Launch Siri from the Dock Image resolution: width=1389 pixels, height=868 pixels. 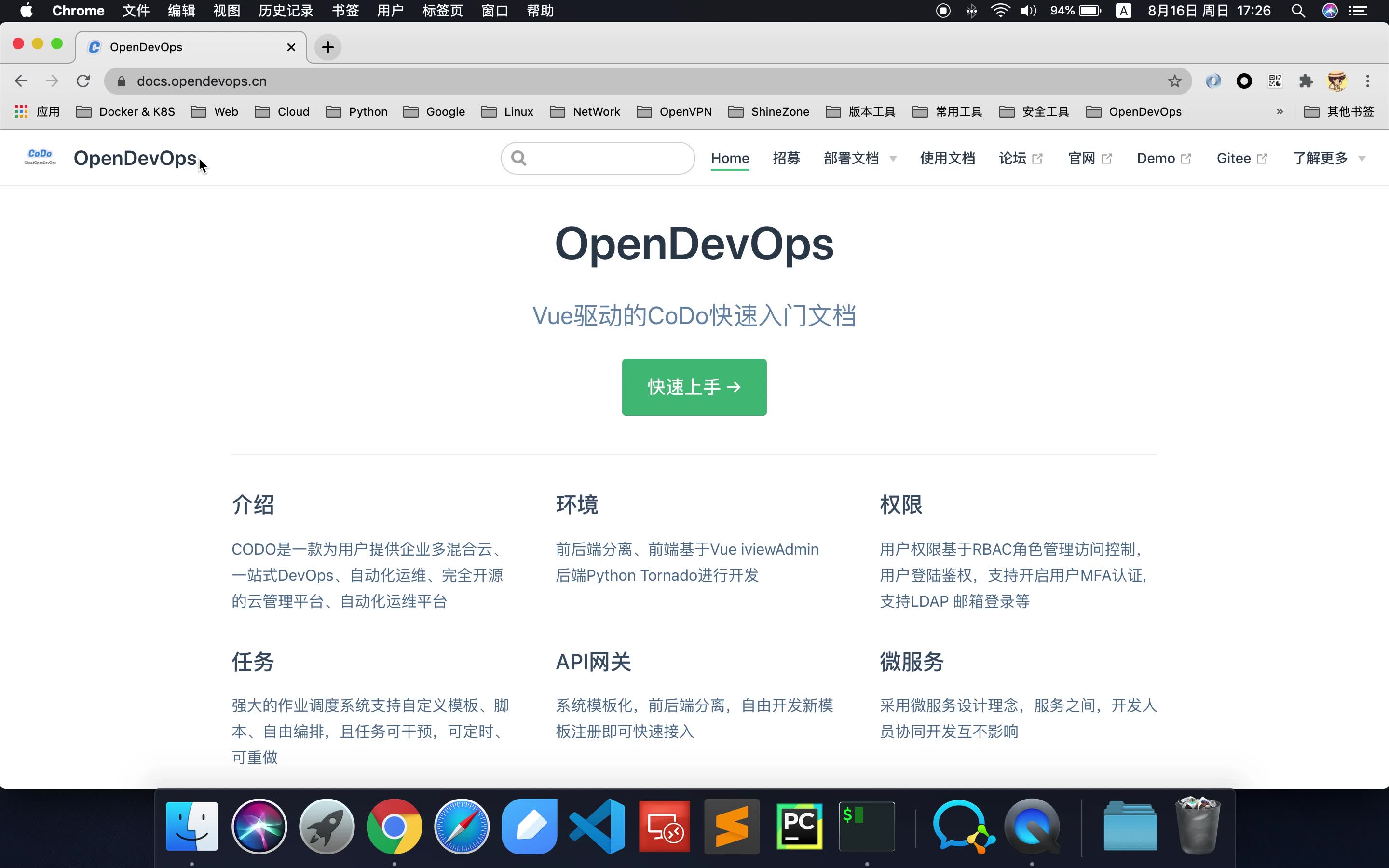point(259,826)
